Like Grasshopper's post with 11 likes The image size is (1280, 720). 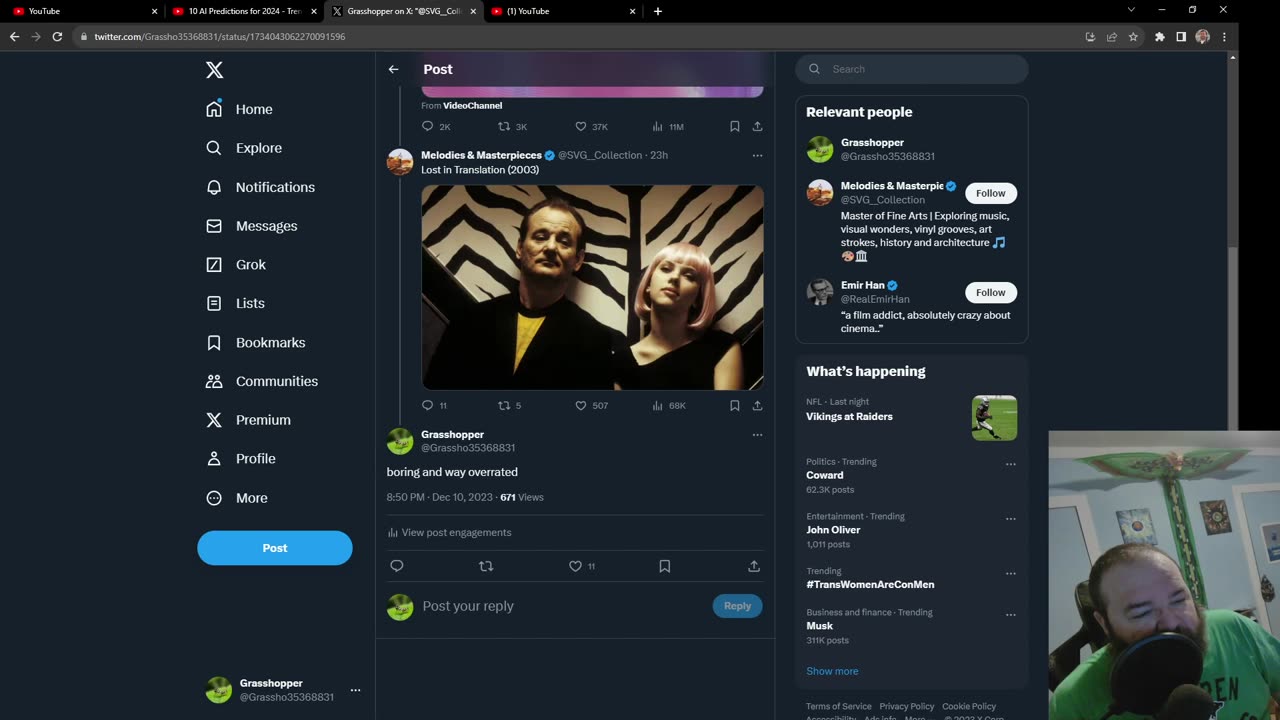point(575,566)
